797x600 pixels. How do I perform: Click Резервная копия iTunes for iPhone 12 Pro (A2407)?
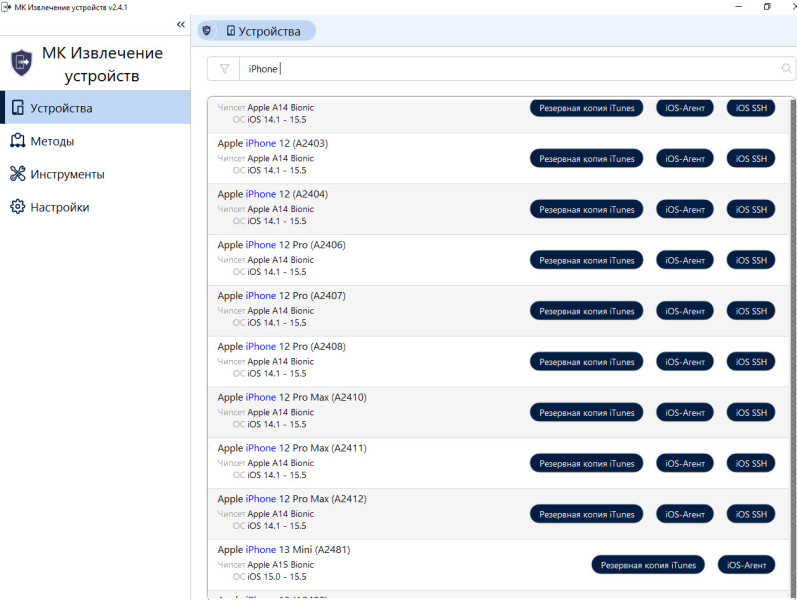(587, 311)
